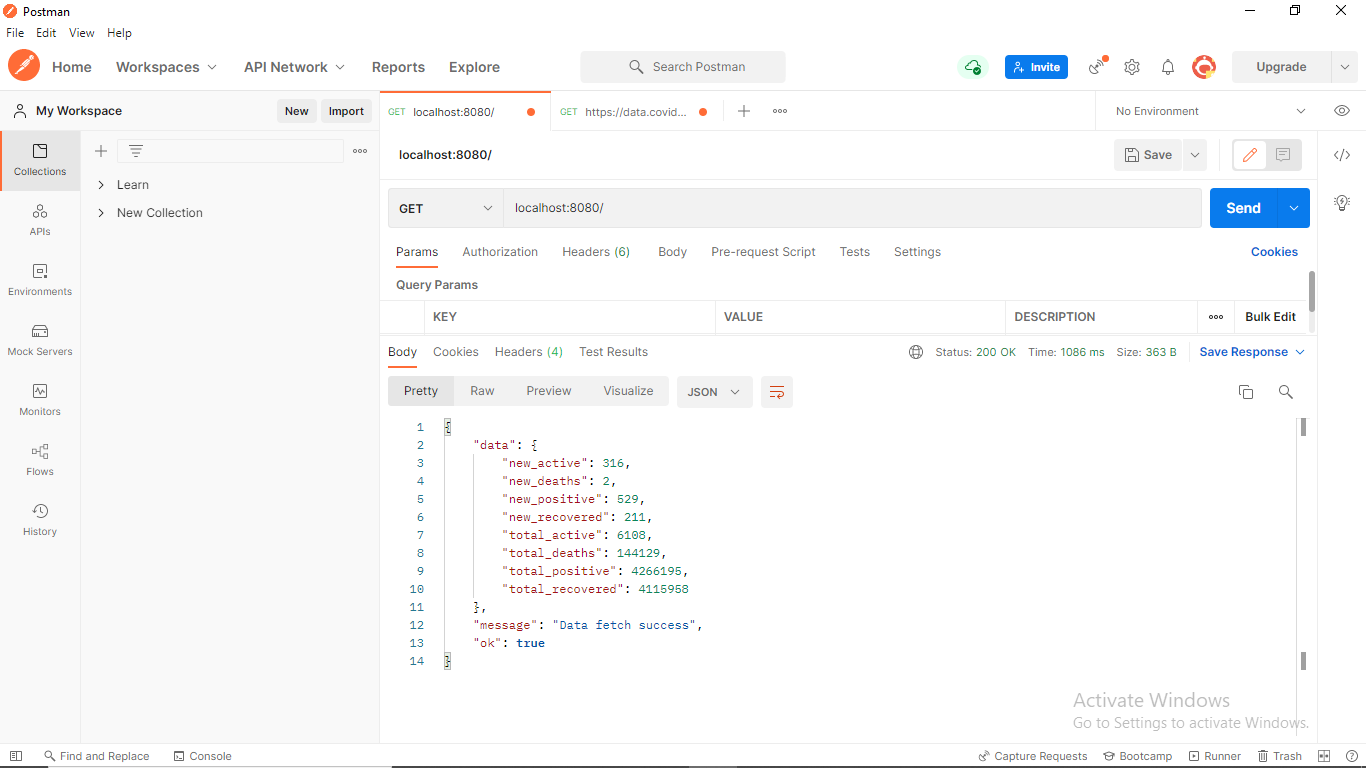The height and width of the screenshot is (768, 1366).
Task: Switch to the Headers (6) request tab
Action: click(x=596, y=252)
